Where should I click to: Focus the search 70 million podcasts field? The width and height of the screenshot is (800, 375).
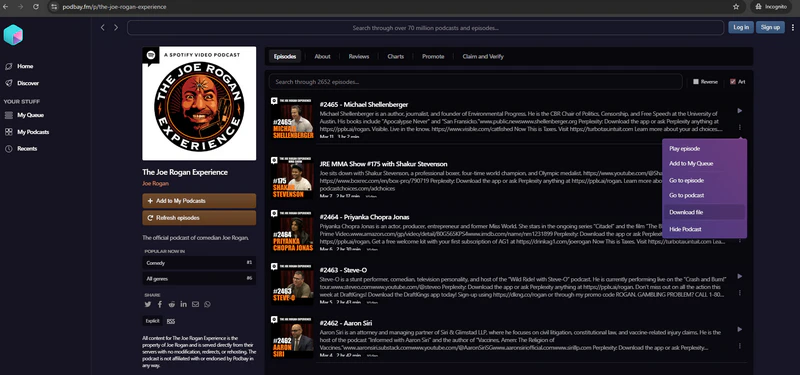click(426, 28)
